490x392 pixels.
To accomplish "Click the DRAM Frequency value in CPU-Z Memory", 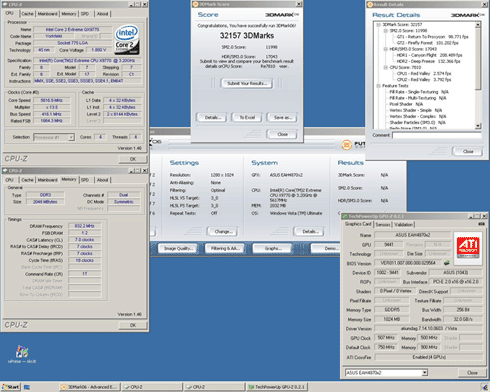I will pyautogui.click(x=85, y=226).
